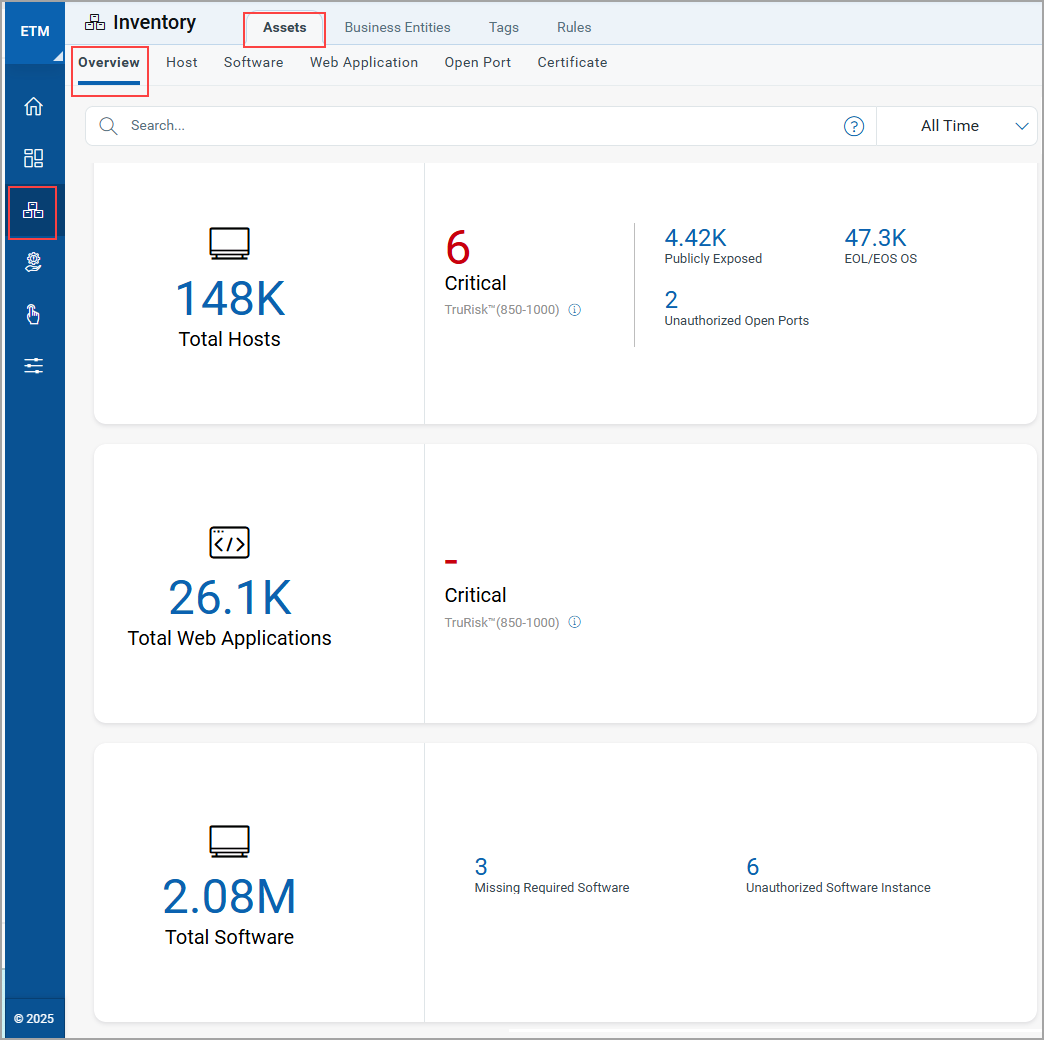1044x1040 pixels.
Task: Click info icon beside Hosts TruRisk range
Action: coord(575,310)
